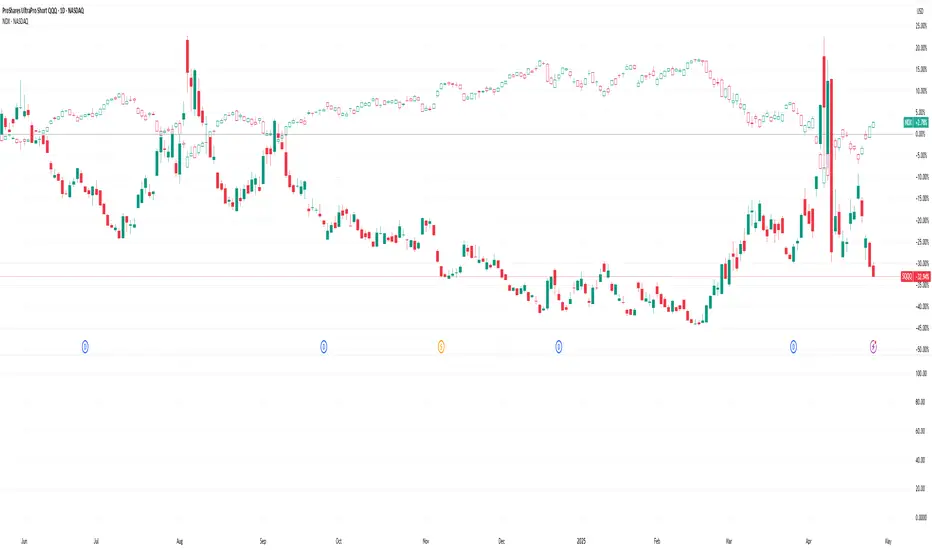Open the dividend marker in late June
Viewport: 932px width, 550px height.
[85, 347]
